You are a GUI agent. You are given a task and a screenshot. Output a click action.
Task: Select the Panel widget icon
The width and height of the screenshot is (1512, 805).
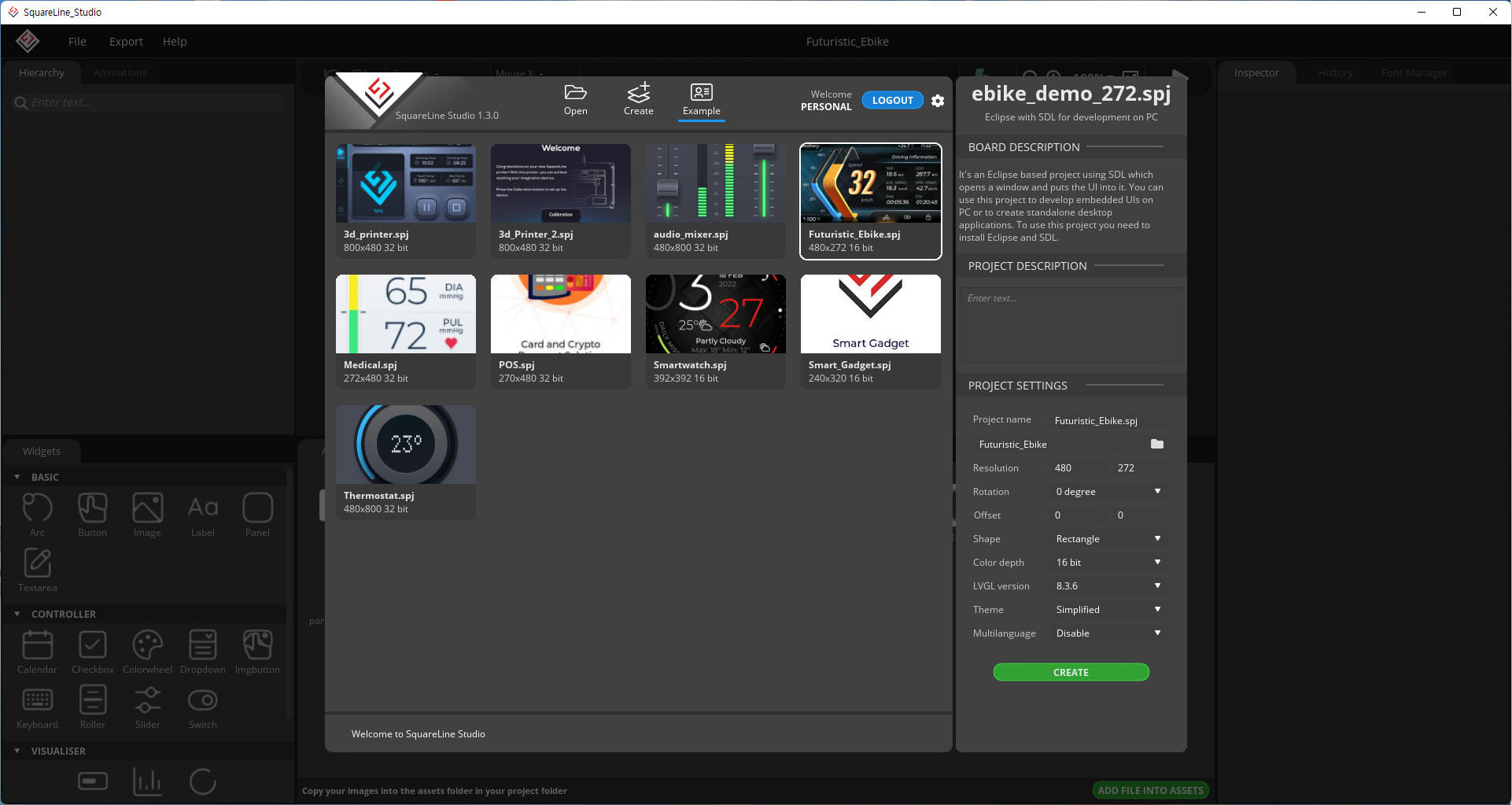point(257,508)
